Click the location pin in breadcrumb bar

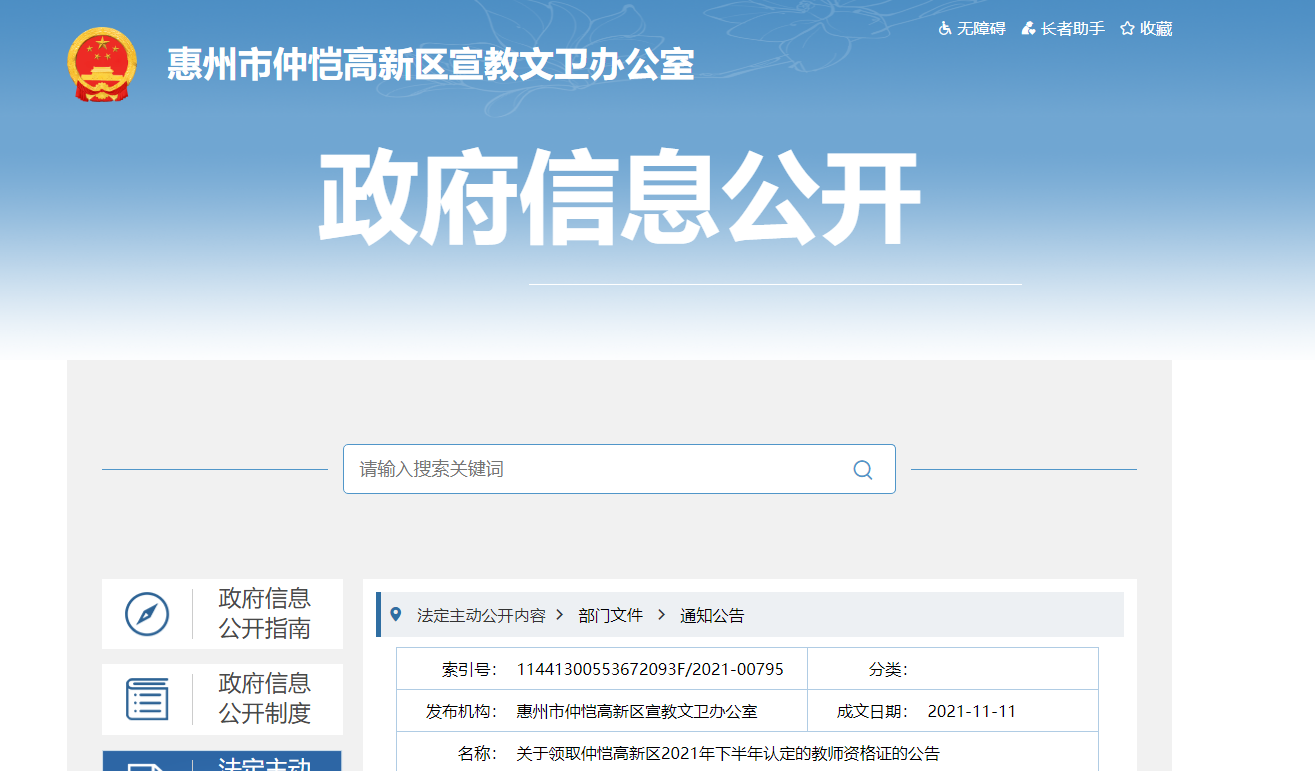pos(396,614)
